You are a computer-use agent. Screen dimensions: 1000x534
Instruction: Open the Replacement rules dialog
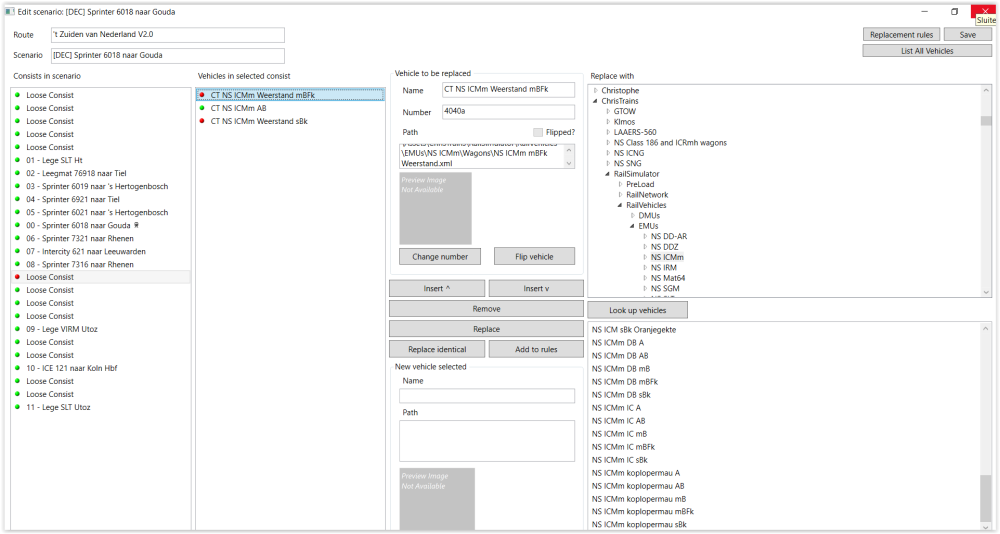click(901, 34)
